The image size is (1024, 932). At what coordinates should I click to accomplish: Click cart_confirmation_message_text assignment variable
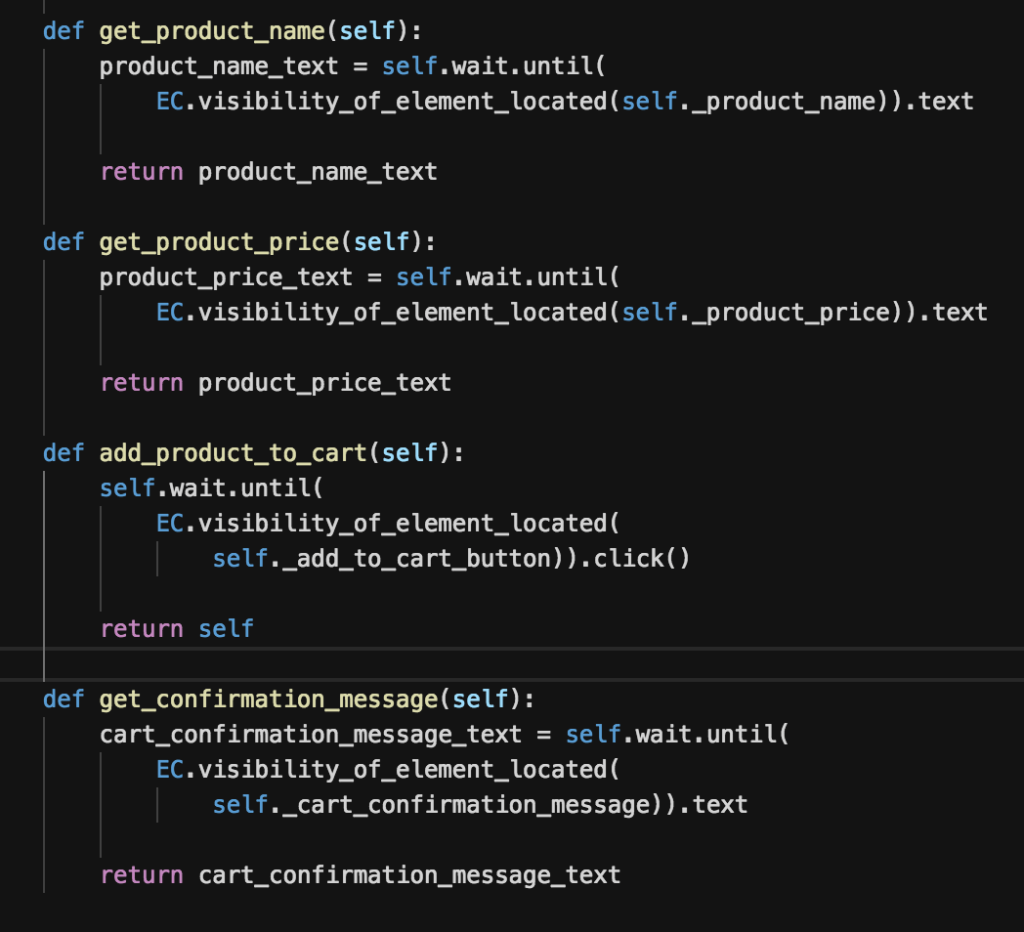tap(311, 735)
